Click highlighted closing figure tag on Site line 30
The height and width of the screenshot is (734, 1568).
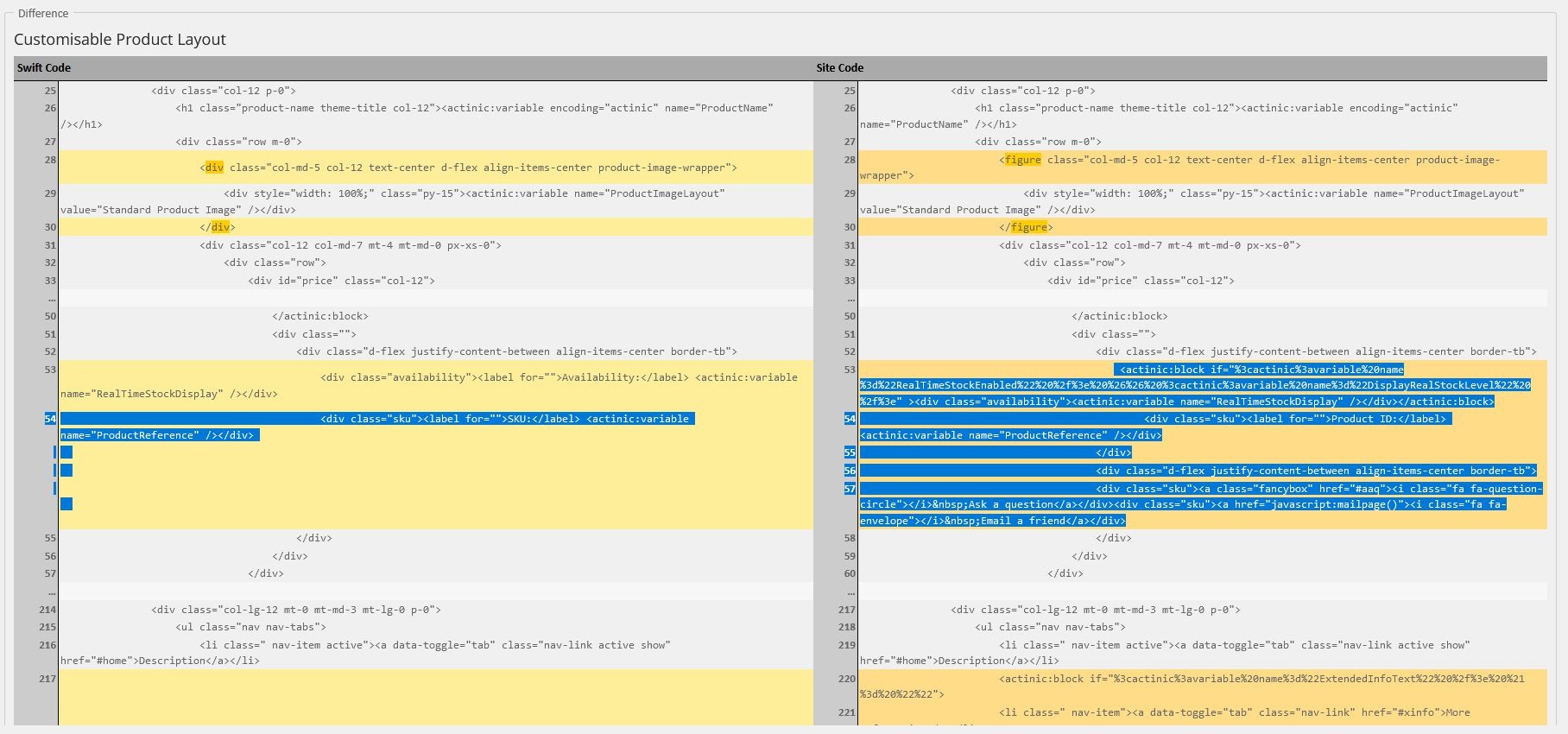coord(1028,227)
